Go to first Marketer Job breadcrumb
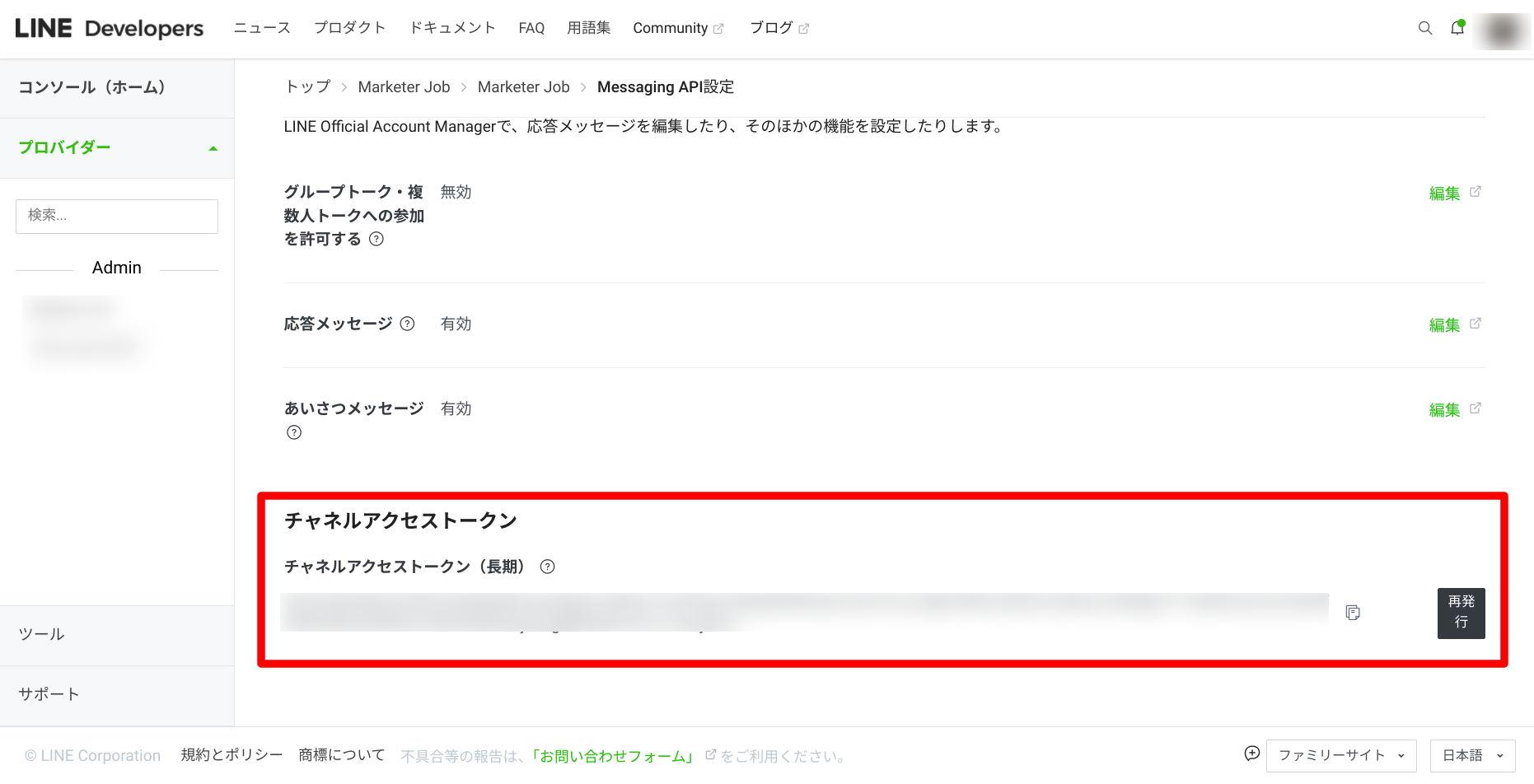1534x784 pixels. 404,86
